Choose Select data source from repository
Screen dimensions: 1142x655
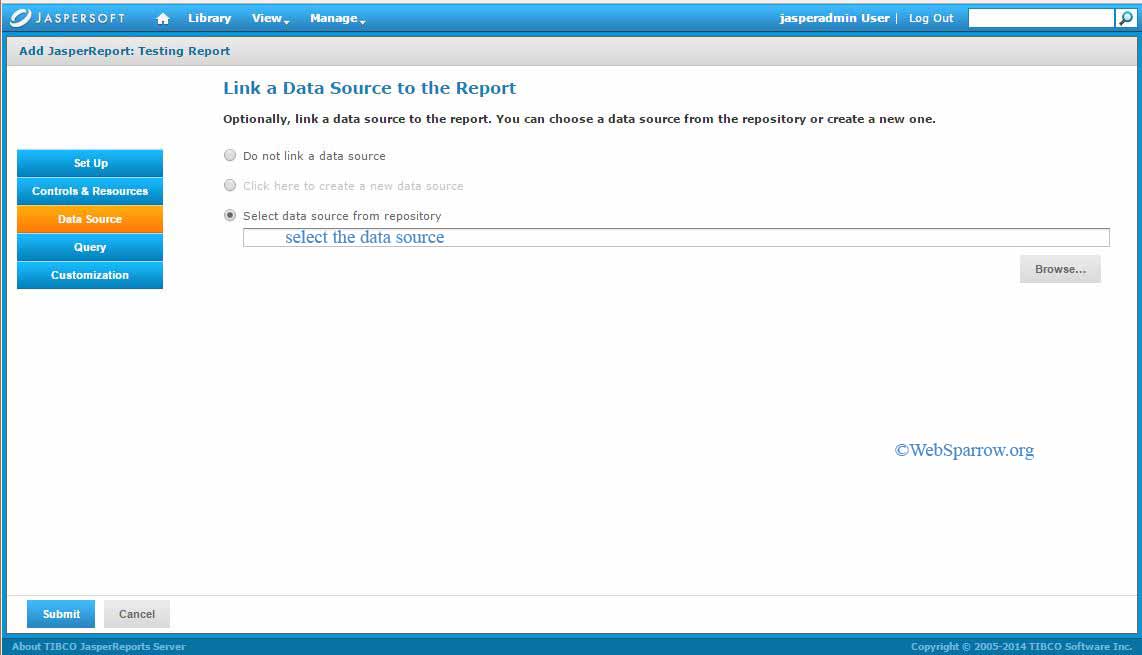(x=230, y=215)
